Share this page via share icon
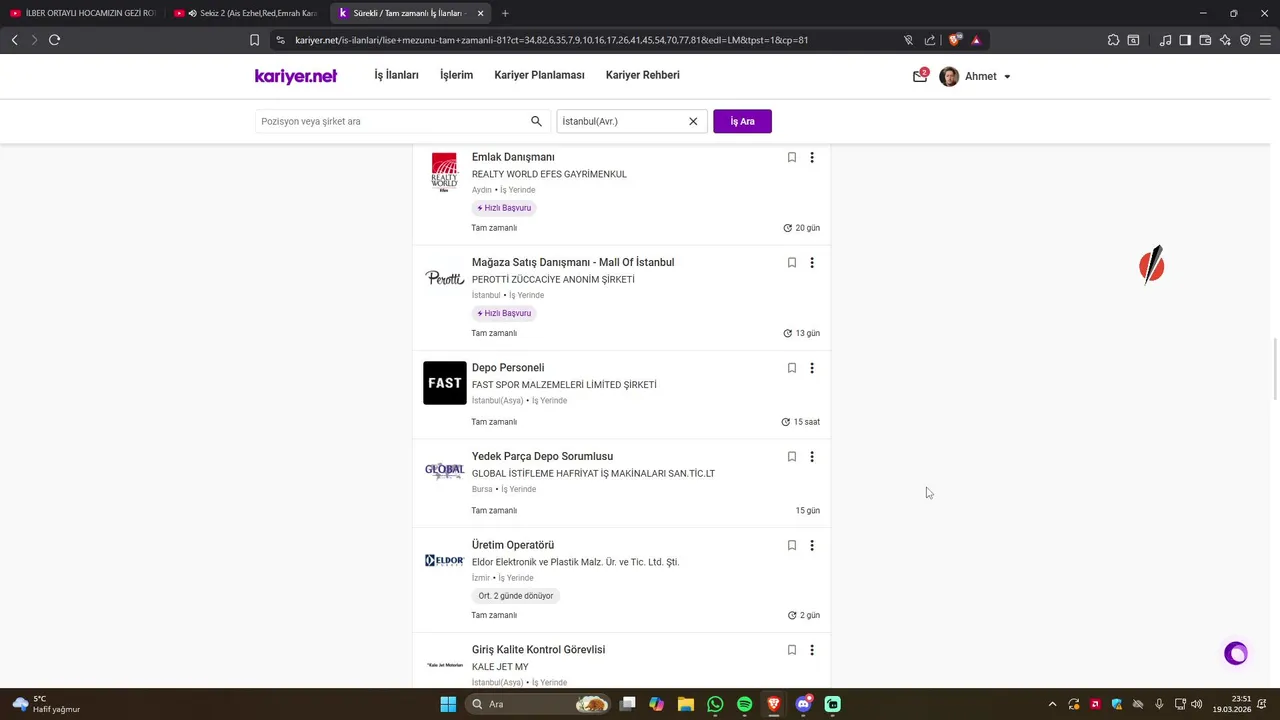 [x=930, y=40]
